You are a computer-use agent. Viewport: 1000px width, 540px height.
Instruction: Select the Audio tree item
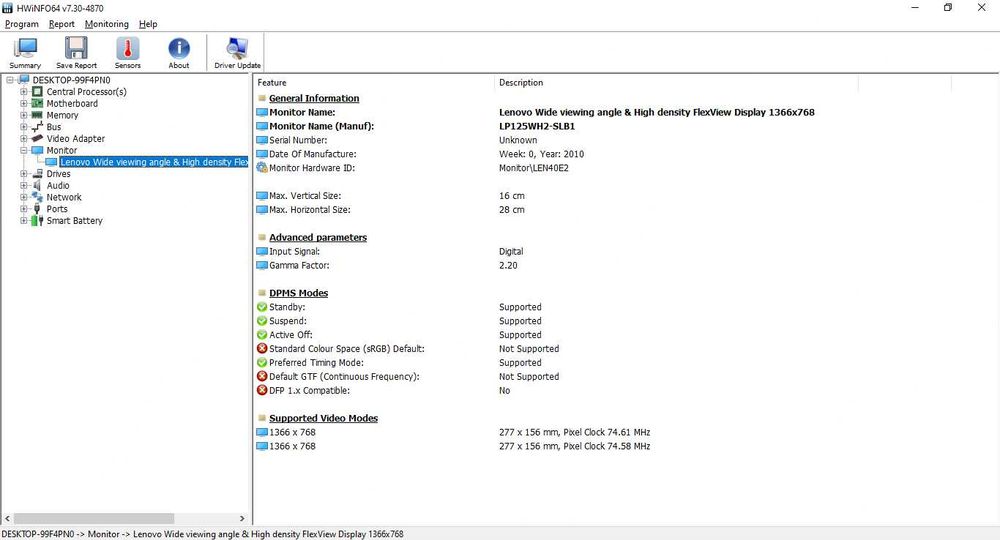(x=58, y=186)
